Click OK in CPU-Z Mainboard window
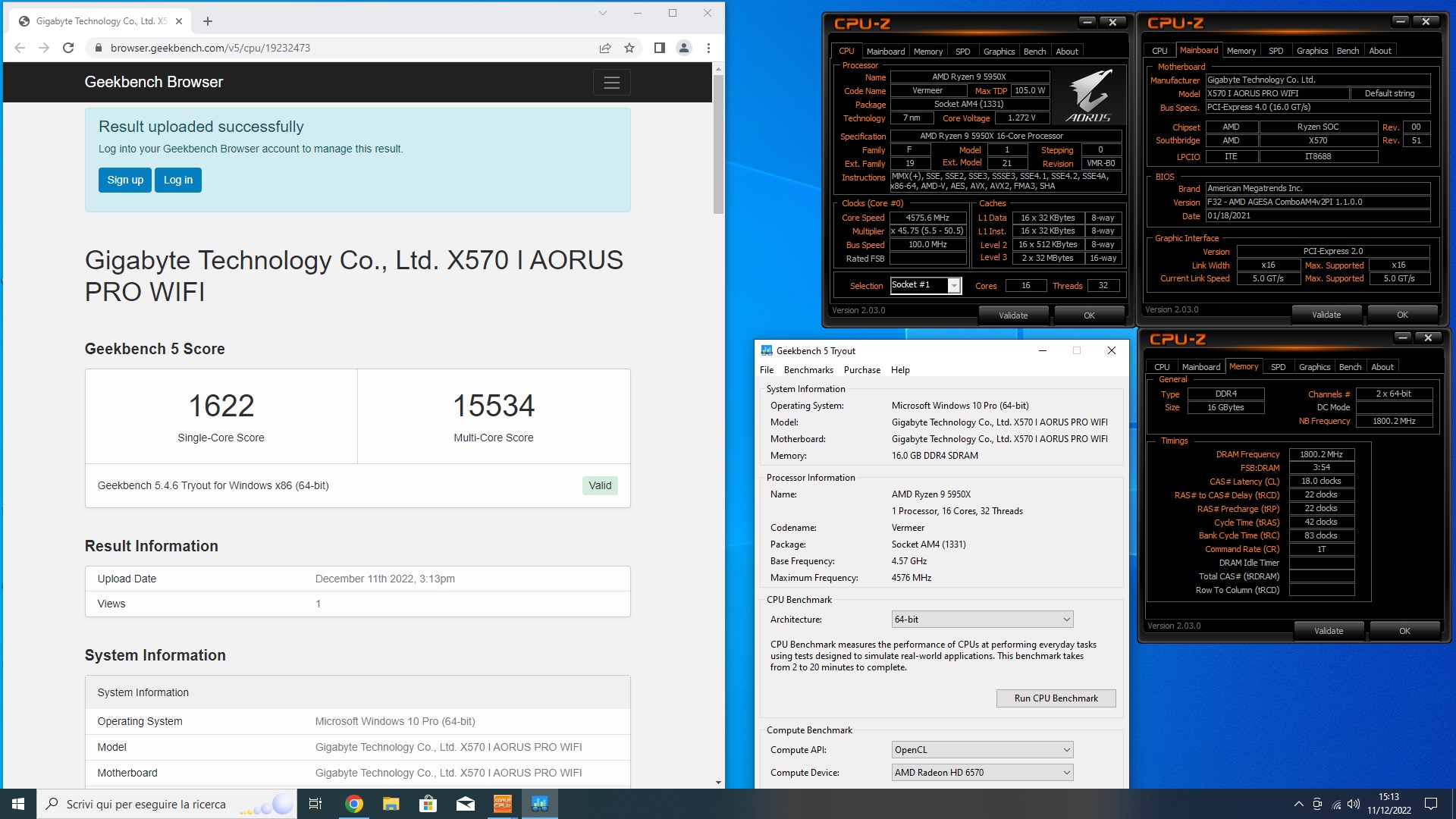The height and width of the screenshot is (819, 1456). pos(1402,315)
